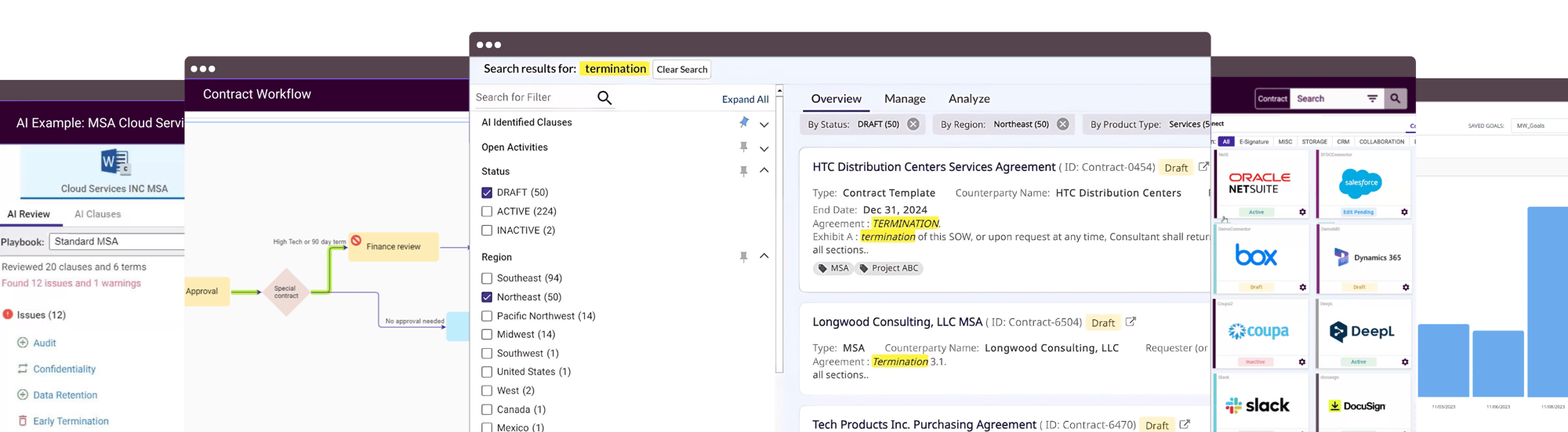Check the United States (1) region checkbox
The image size is (1568, 432).
487,372
